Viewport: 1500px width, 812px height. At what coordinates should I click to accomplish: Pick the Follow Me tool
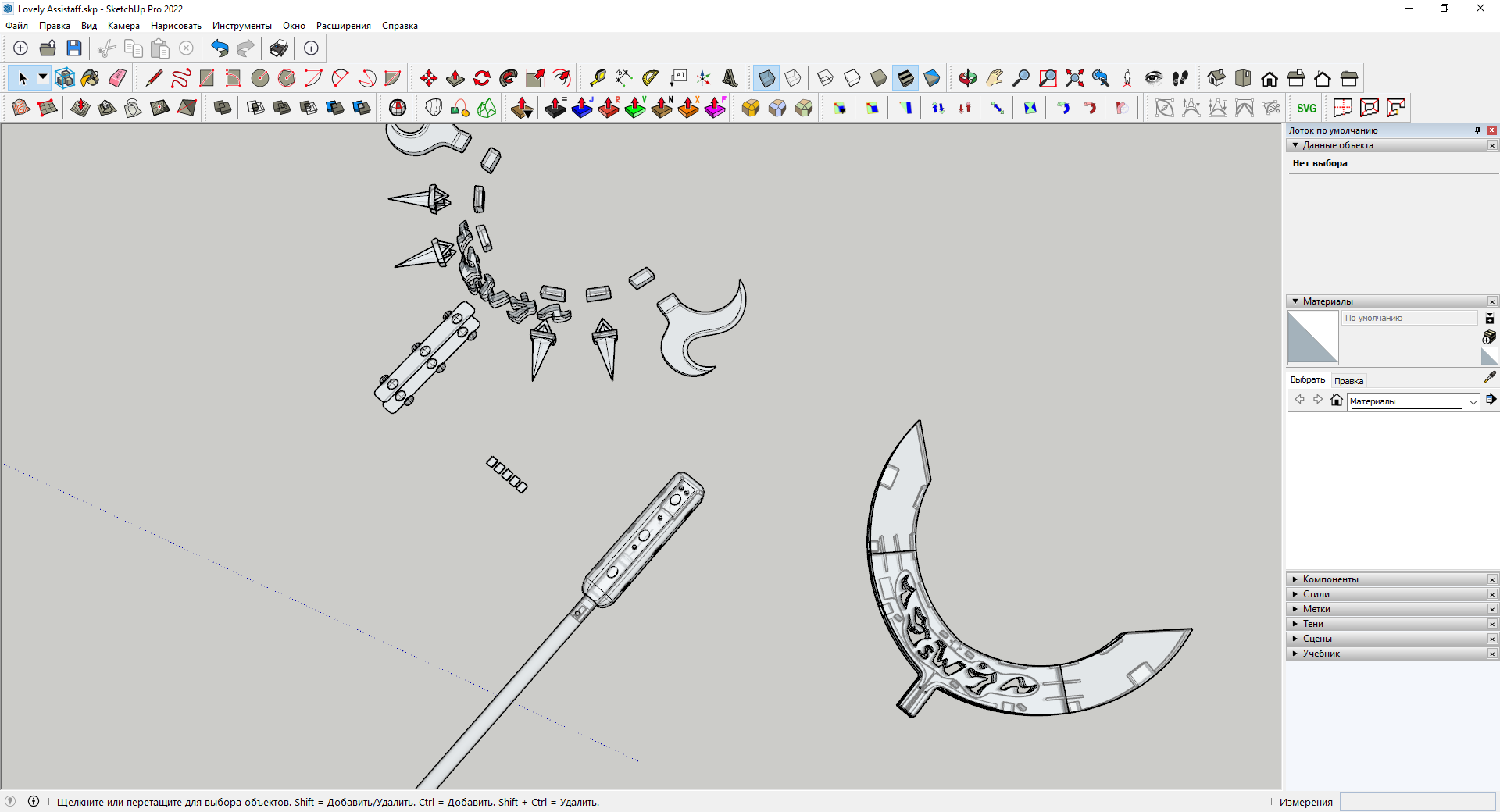pos(509,78)
